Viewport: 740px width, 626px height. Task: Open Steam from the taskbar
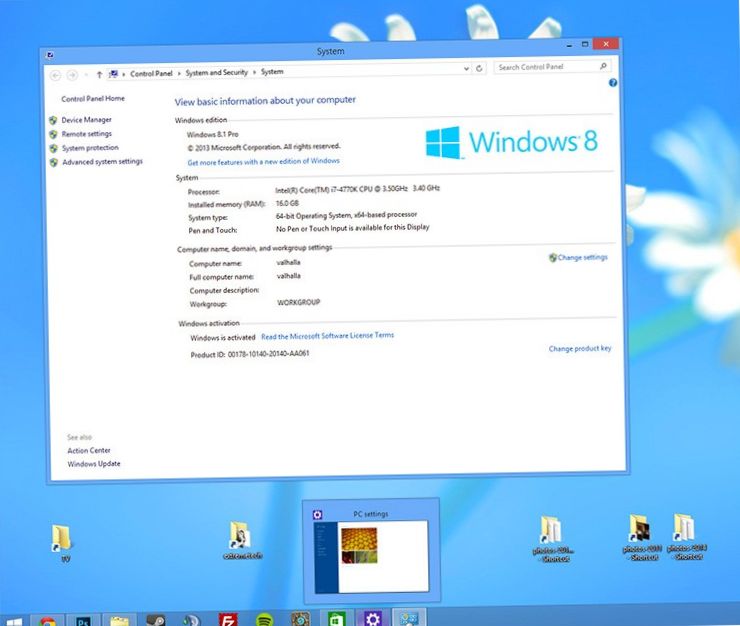point(155,620)
